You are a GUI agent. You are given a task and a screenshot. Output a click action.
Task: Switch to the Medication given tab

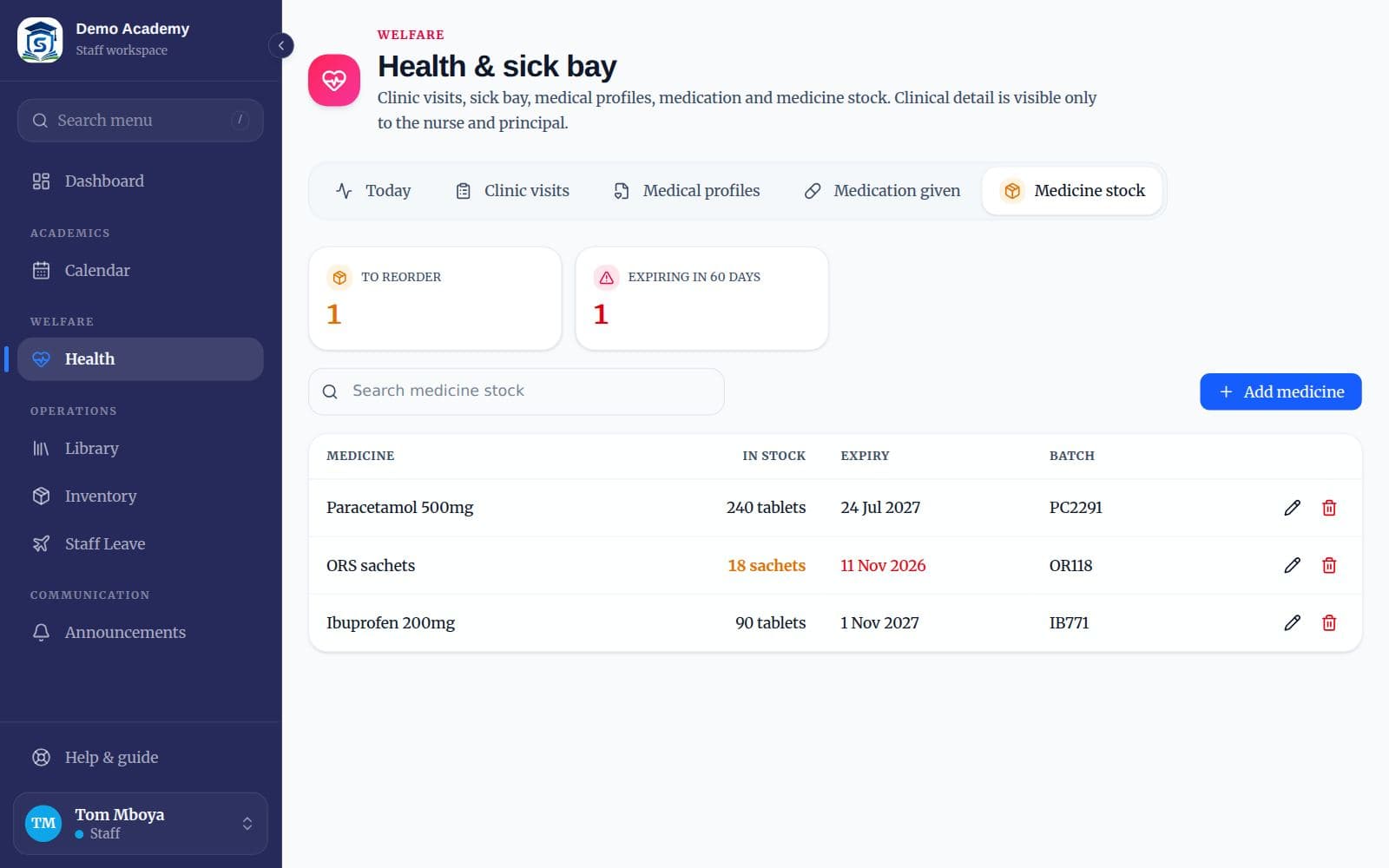(x=882, y=191)
